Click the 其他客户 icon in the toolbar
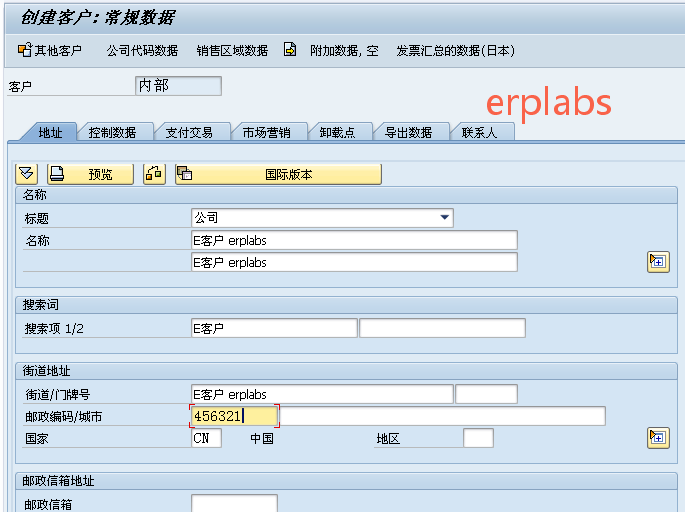Screen dimensions: 685x512 (24, 50)
